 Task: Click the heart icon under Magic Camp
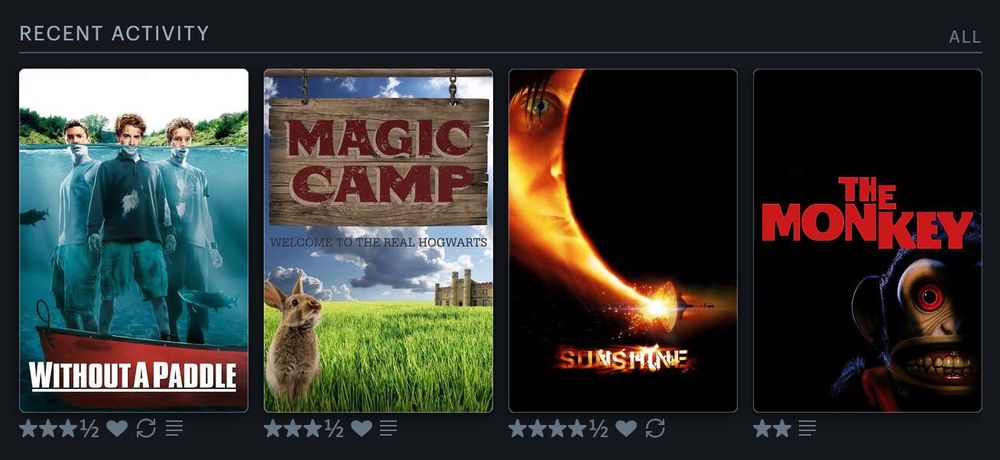tap(362, 428)
